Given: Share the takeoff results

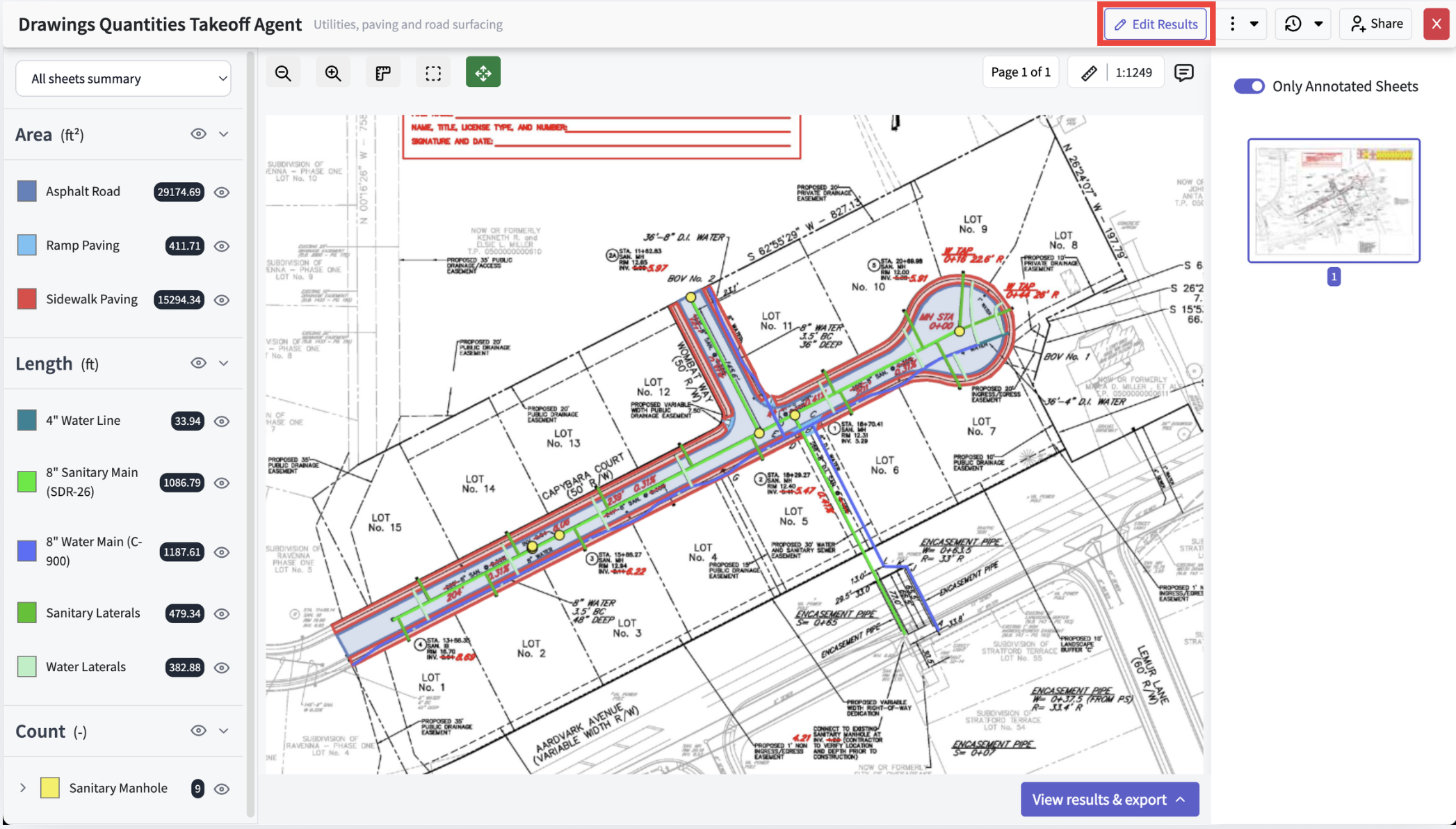Looking at the screenshot, I should 1376,24.
